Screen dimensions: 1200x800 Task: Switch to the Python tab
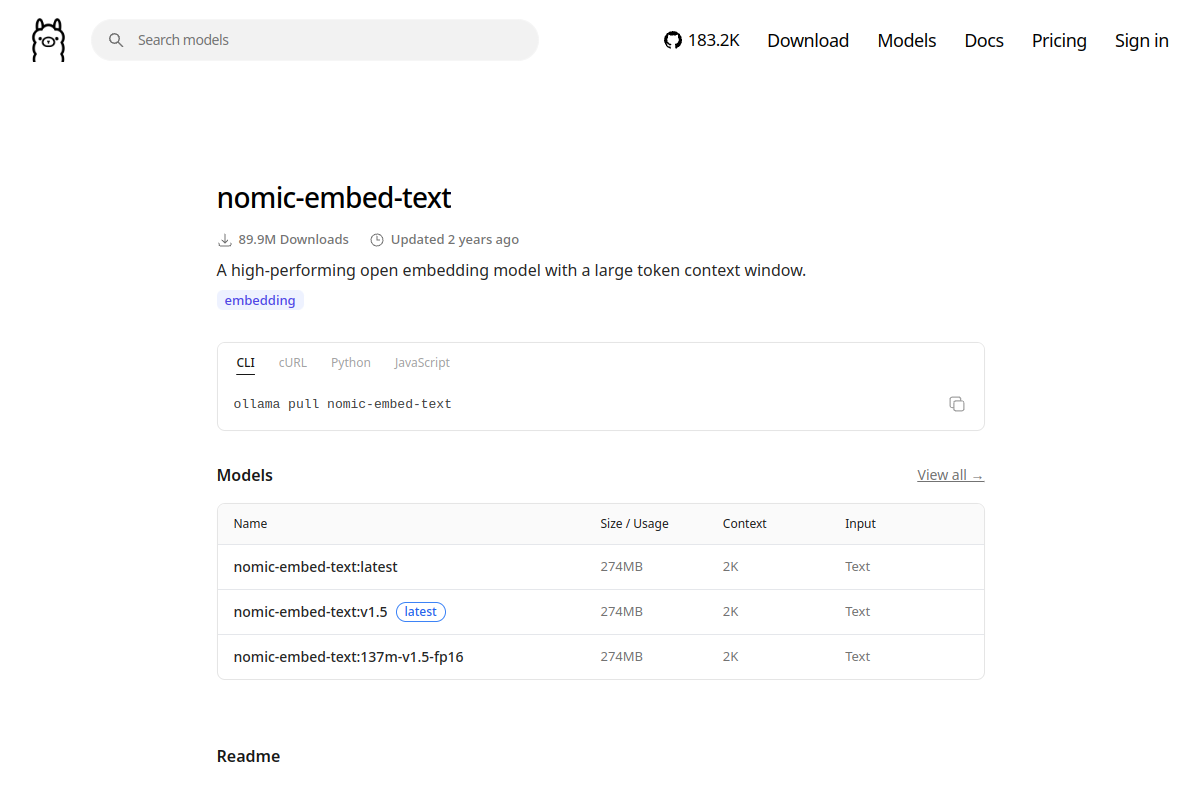tap(351, 363)
